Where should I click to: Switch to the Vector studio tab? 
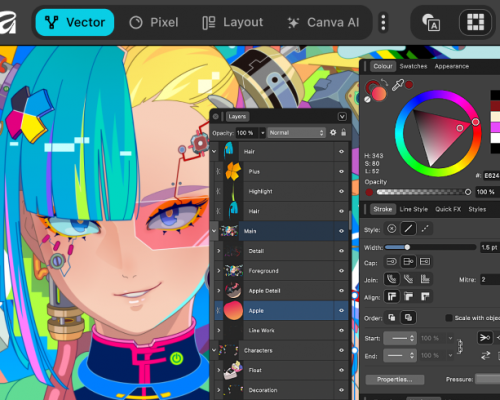75,22
